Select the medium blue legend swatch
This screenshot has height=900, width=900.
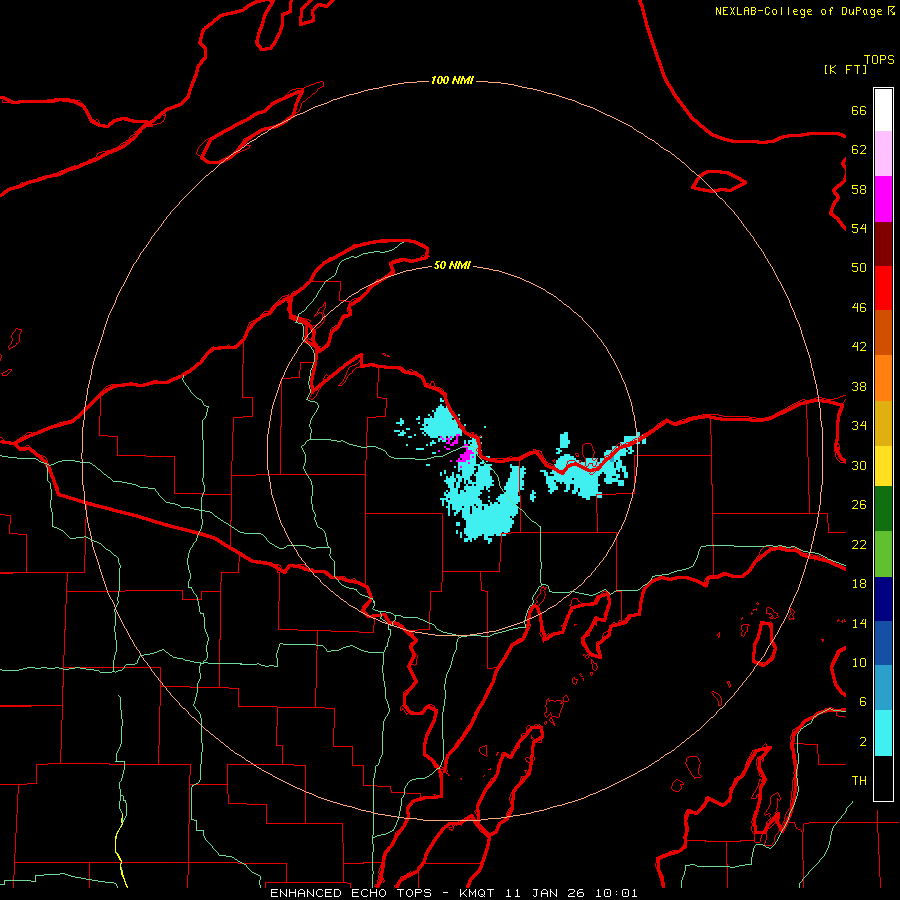tap(883, 643)
